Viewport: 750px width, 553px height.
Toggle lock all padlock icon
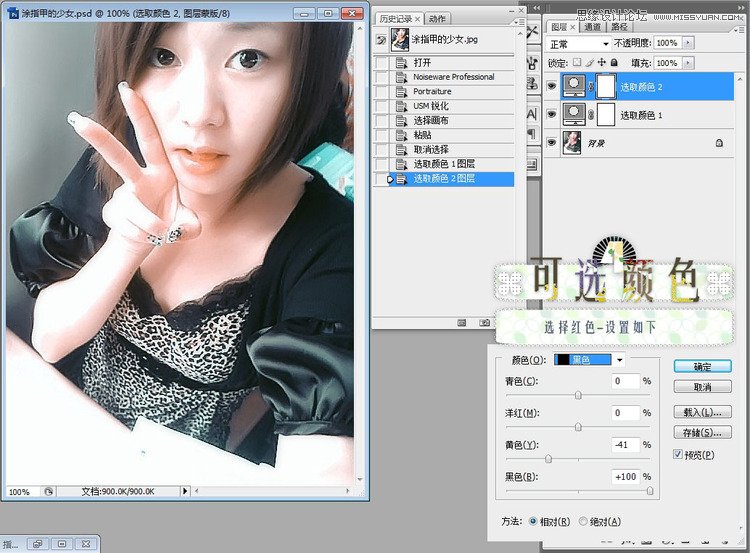click(614, 62)
